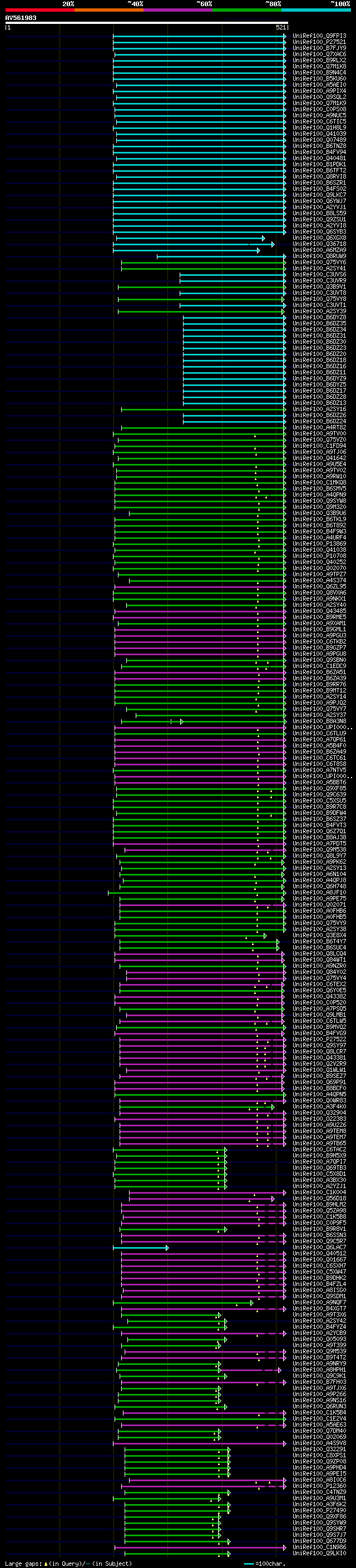The image size is (356, 1568).
Task: Select the UniRef100_P12360 label
Action: tap(319, 1486)
